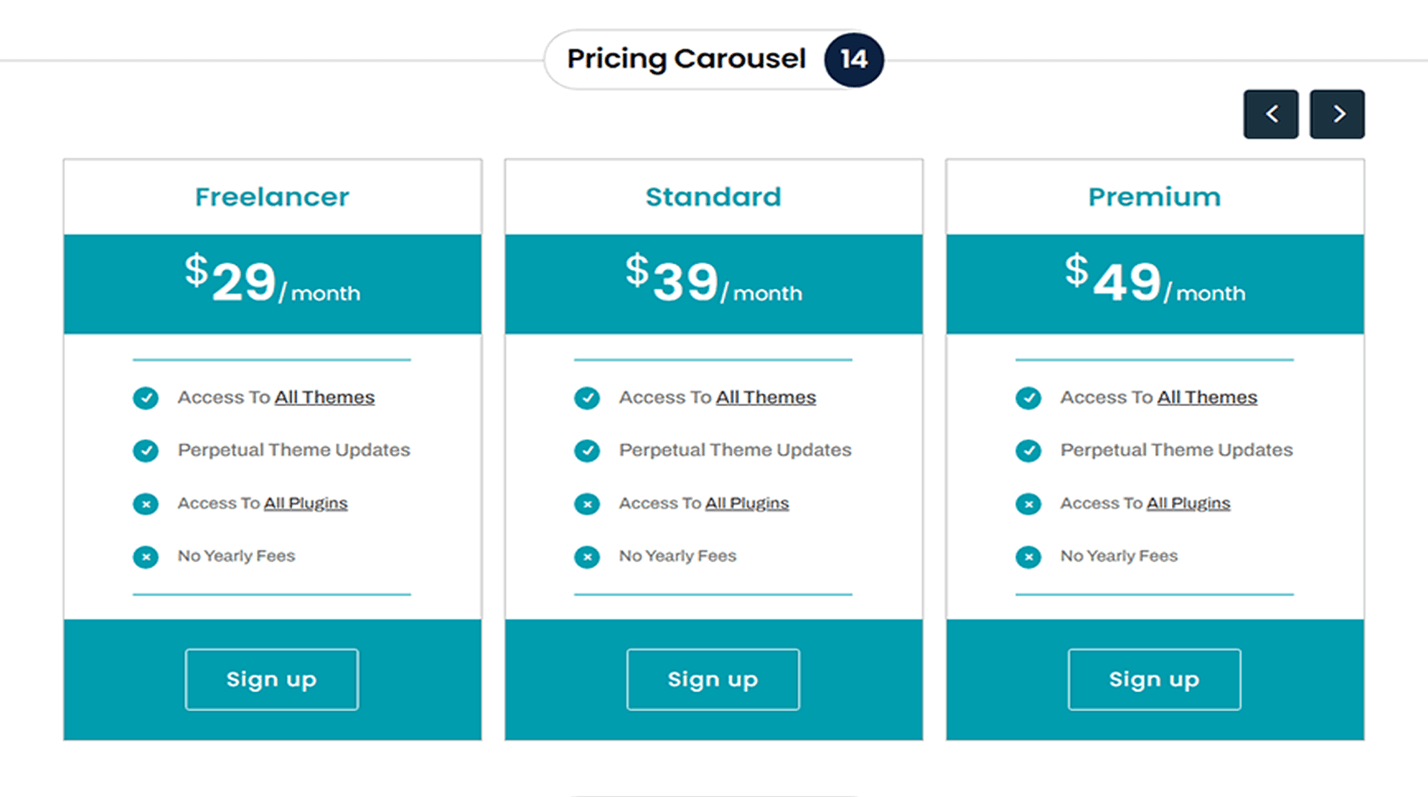Click Freelancer's All Themes checkmark icon
This screenshot has height=797, width=1428.
pos(146,398)
